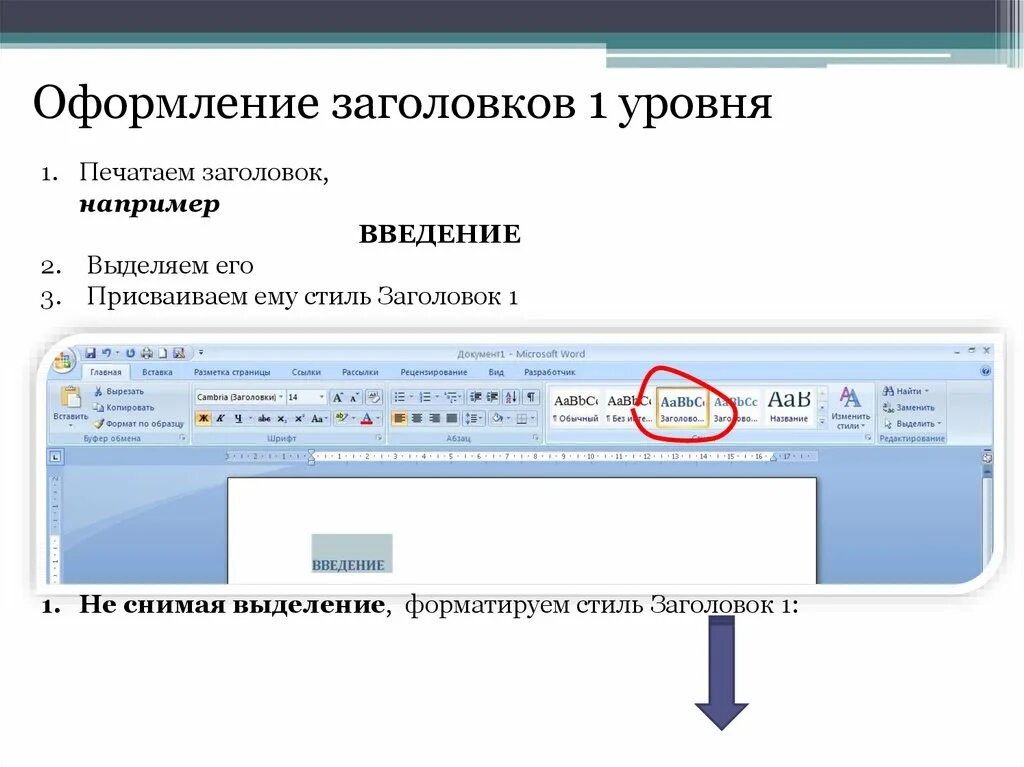Create new blank document icon

(x=162, y=353)
